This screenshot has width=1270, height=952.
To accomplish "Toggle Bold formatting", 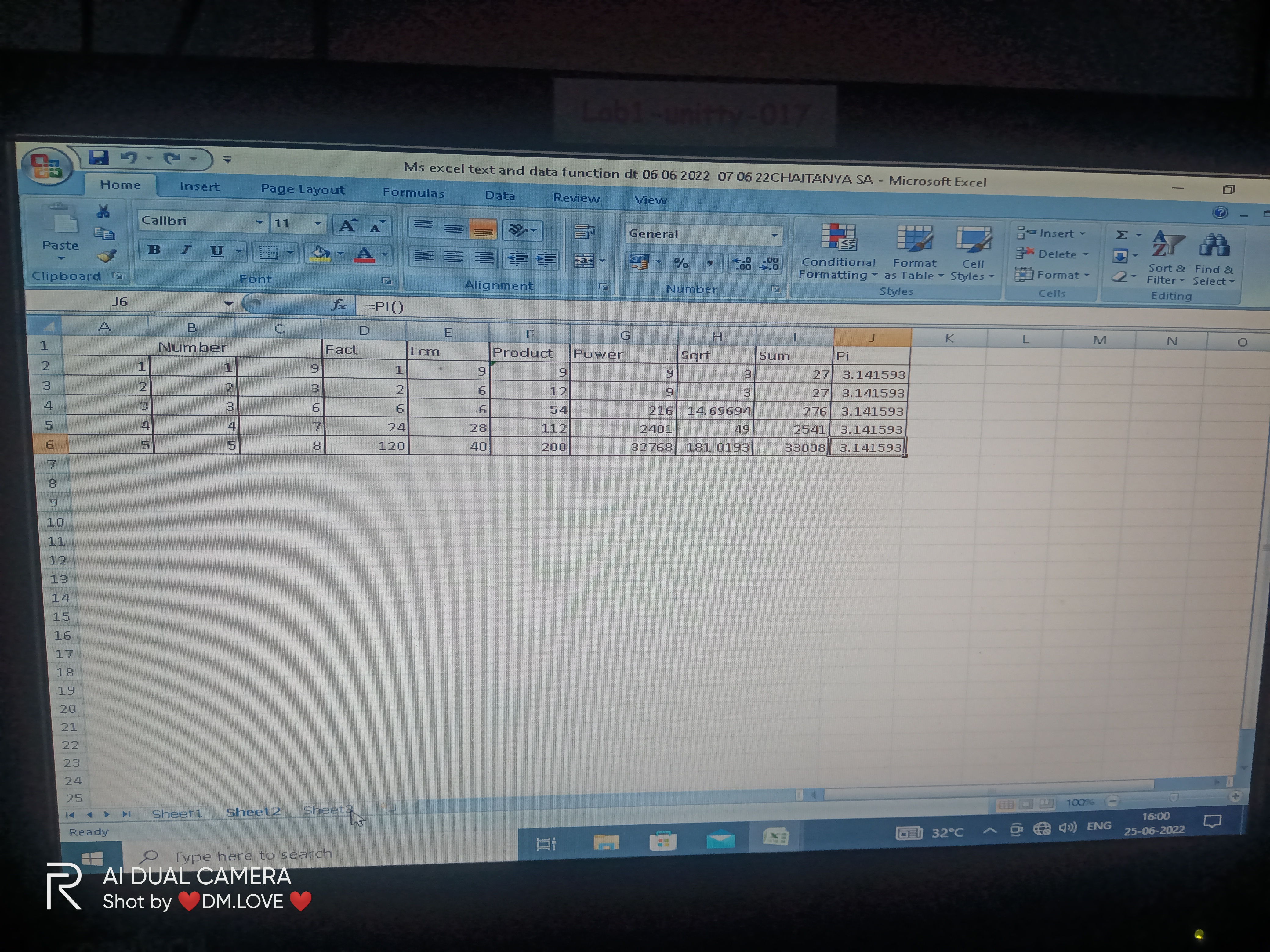I will click(x=154, y=250).
